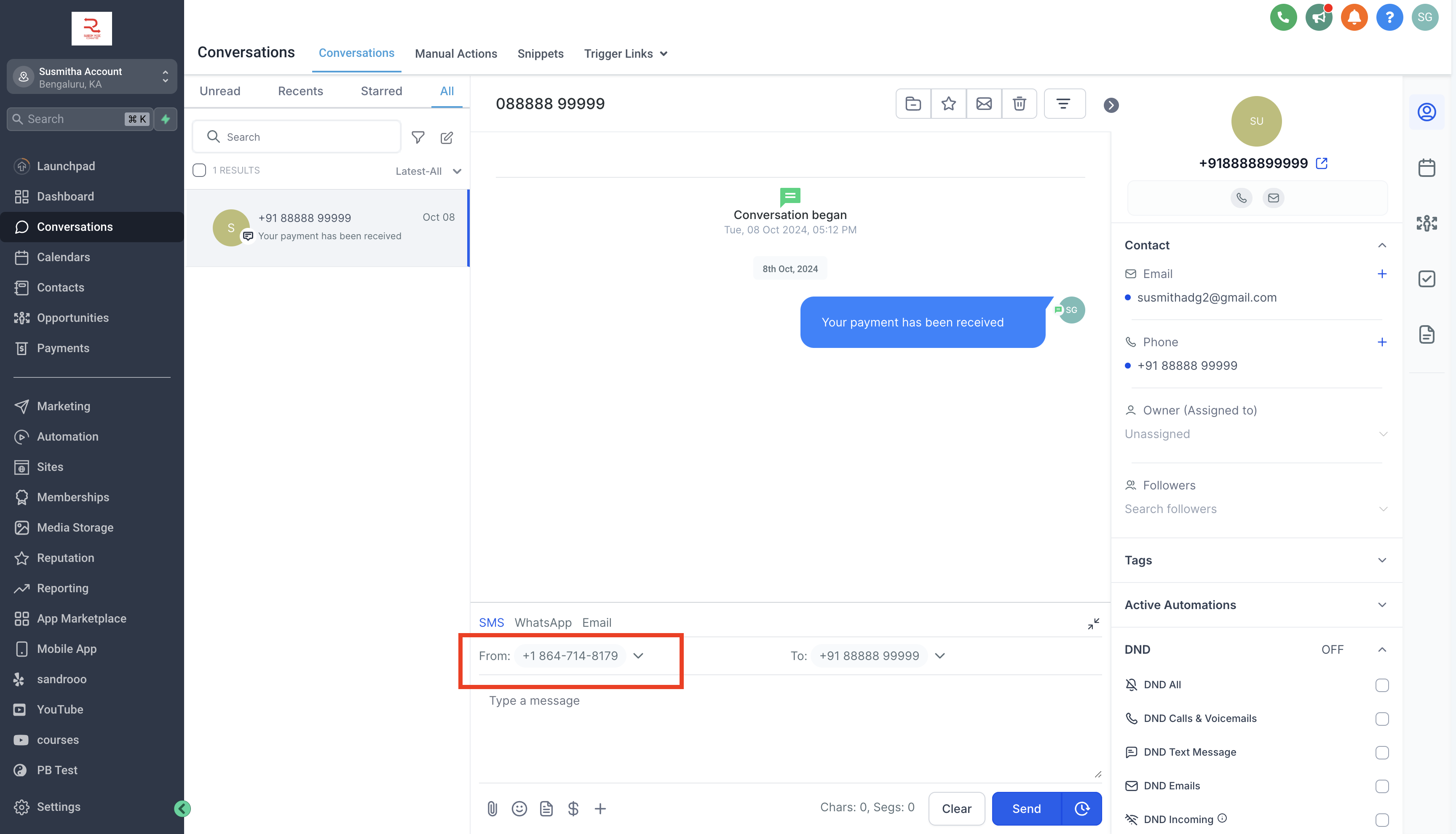
Task: Check the DND Text Message box
Action: click(1381, 752)
